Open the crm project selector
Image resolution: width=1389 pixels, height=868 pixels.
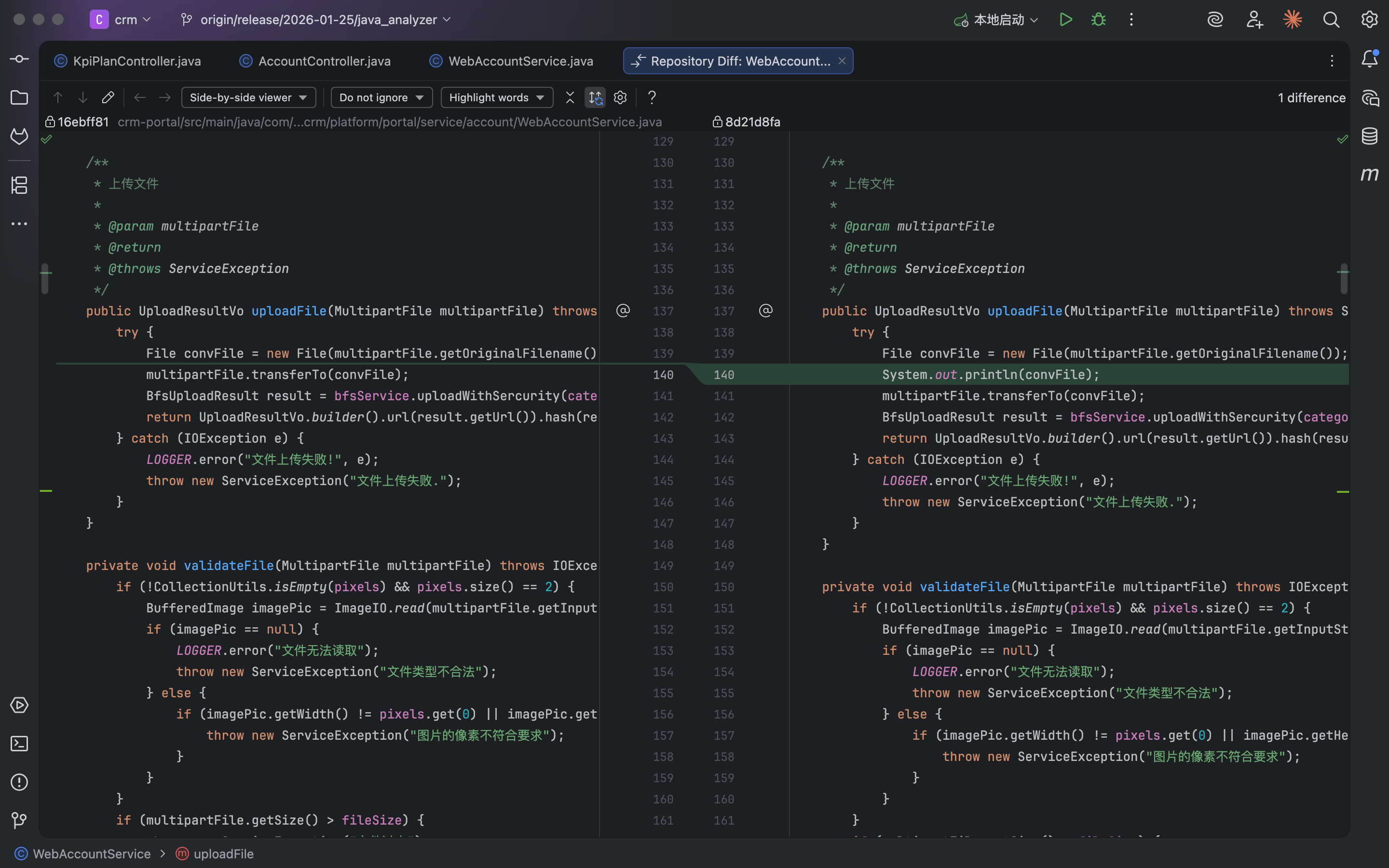(125, 19)
